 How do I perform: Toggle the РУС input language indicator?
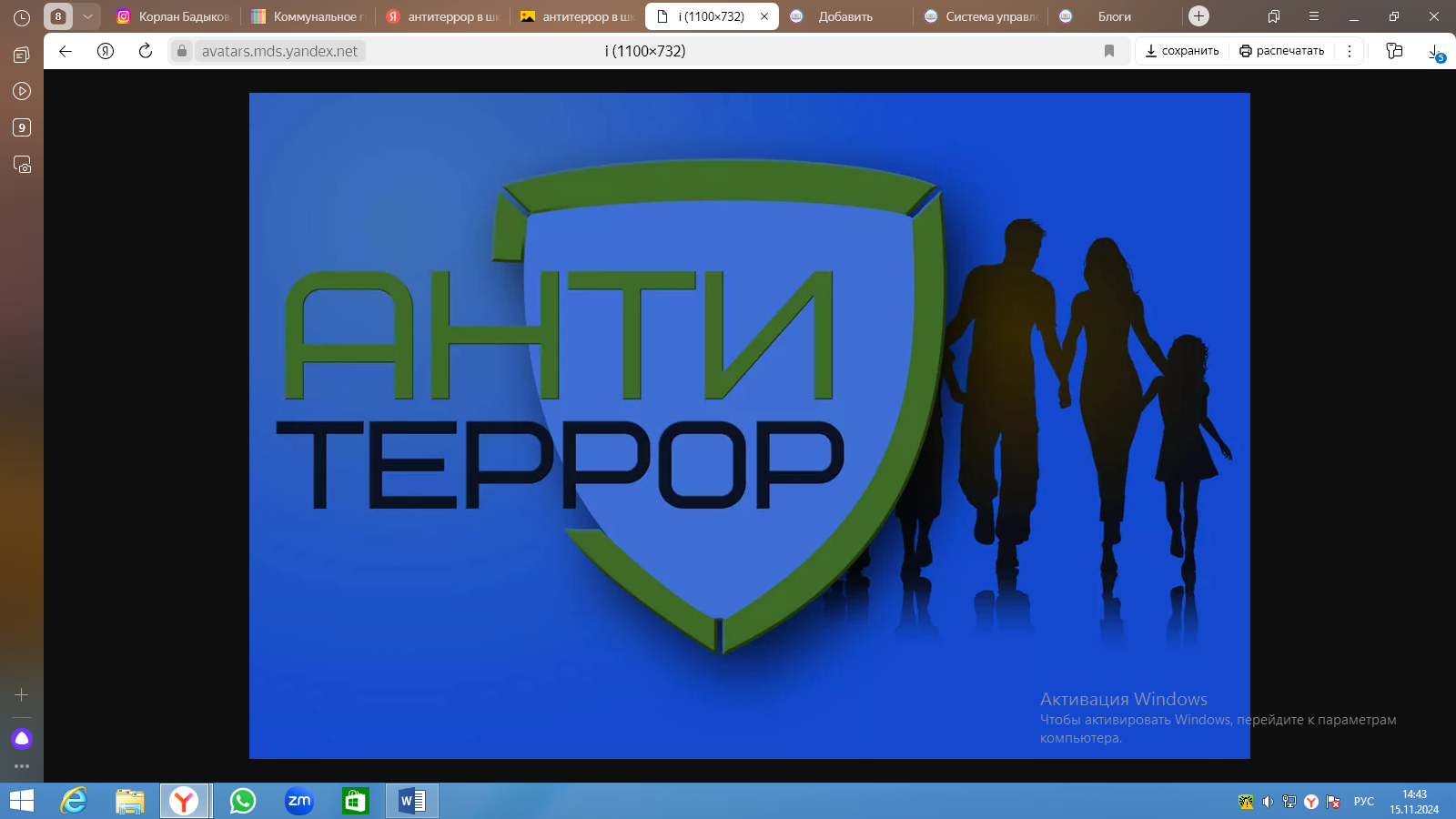click(1363, 802)
